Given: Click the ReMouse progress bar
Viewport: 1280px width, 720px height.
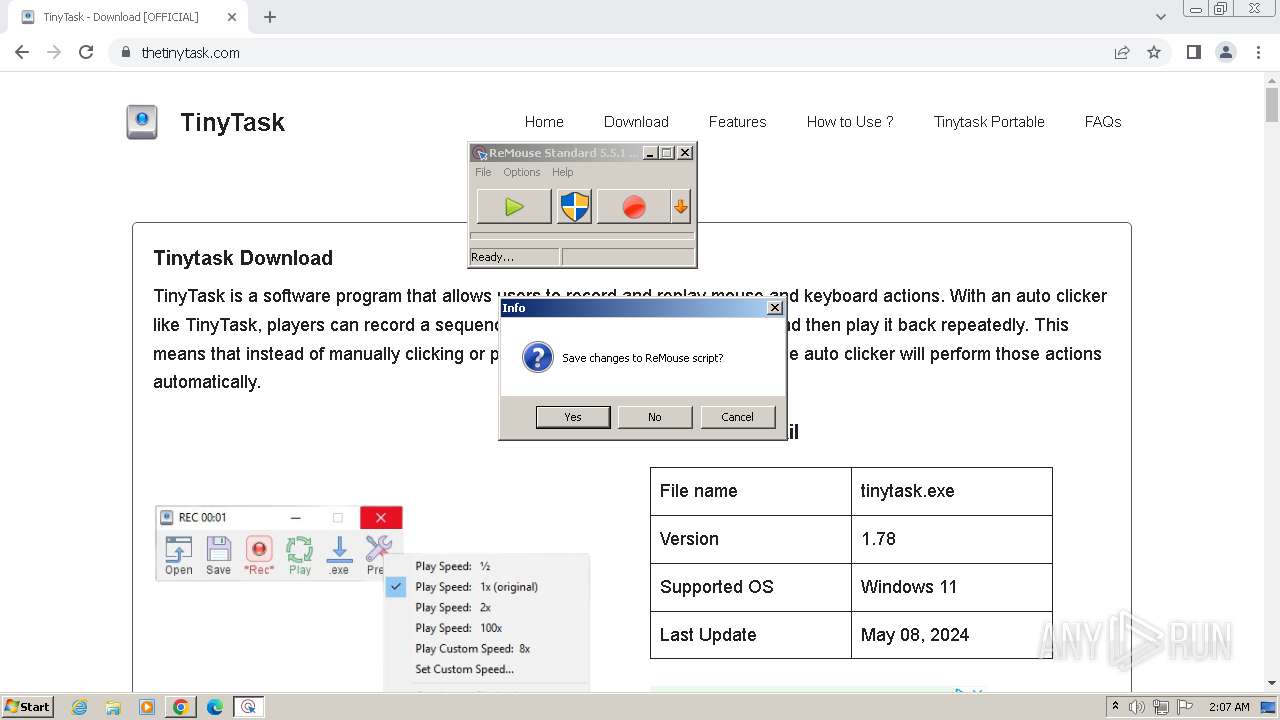Looking at the screenshot, I should 582,236.
